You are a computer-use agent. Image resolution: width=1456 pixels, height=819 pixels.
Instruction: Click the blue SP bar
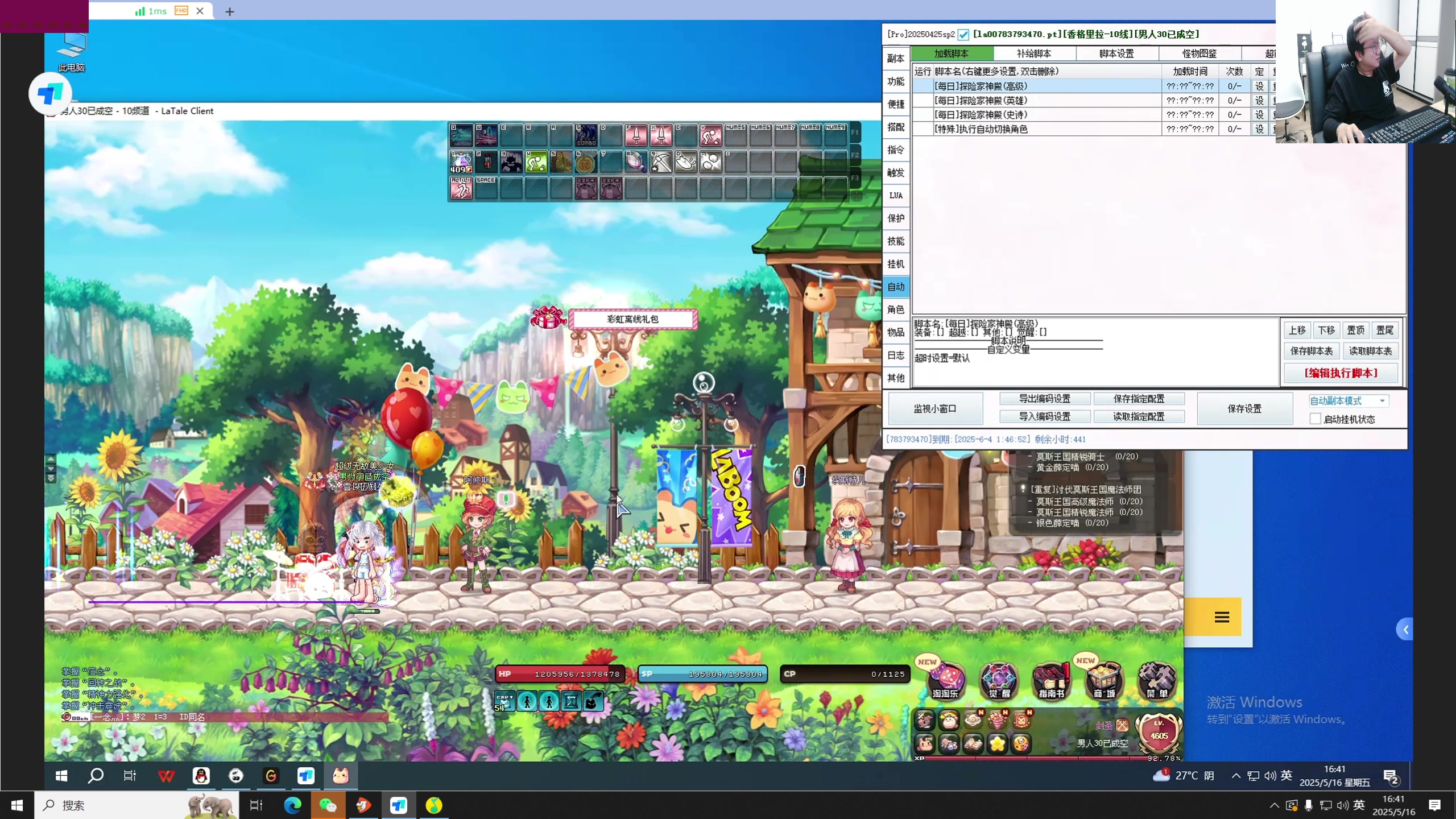pyautogui.click(x=702, y=674)
